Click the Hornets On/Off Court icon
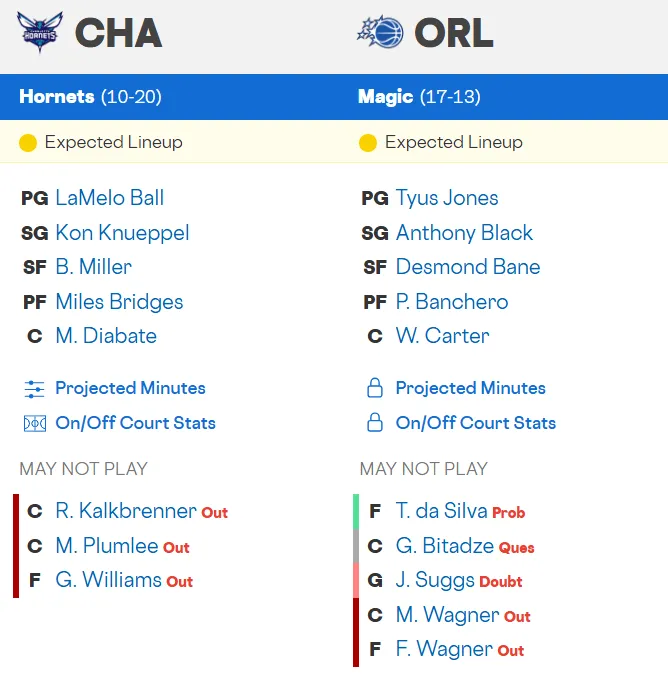This screenshot has width=668, height=683. 35,423
